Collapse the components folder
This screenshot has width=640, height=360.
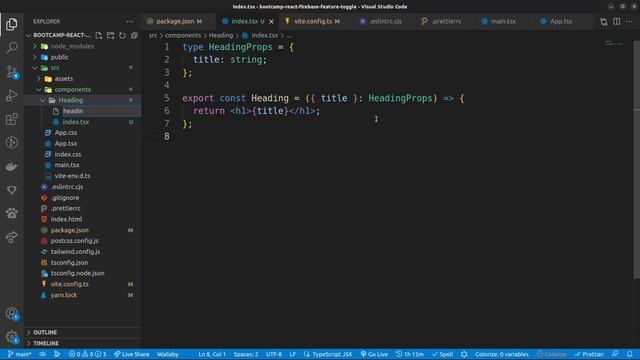(x=39, y=89)
